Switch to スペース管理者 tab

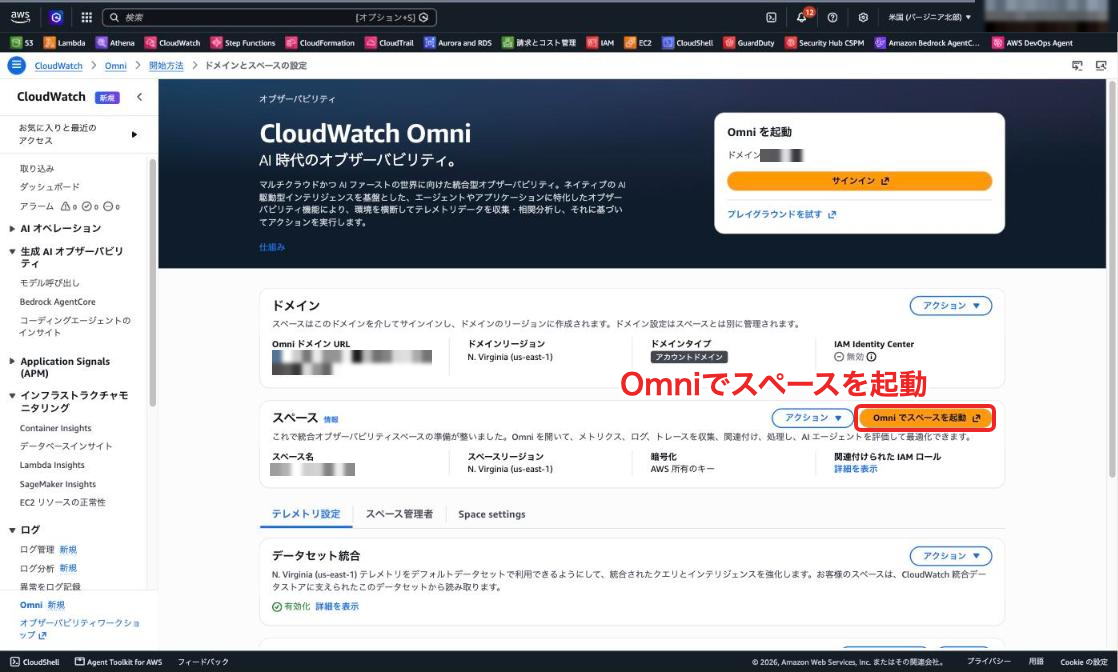[399, 514]
